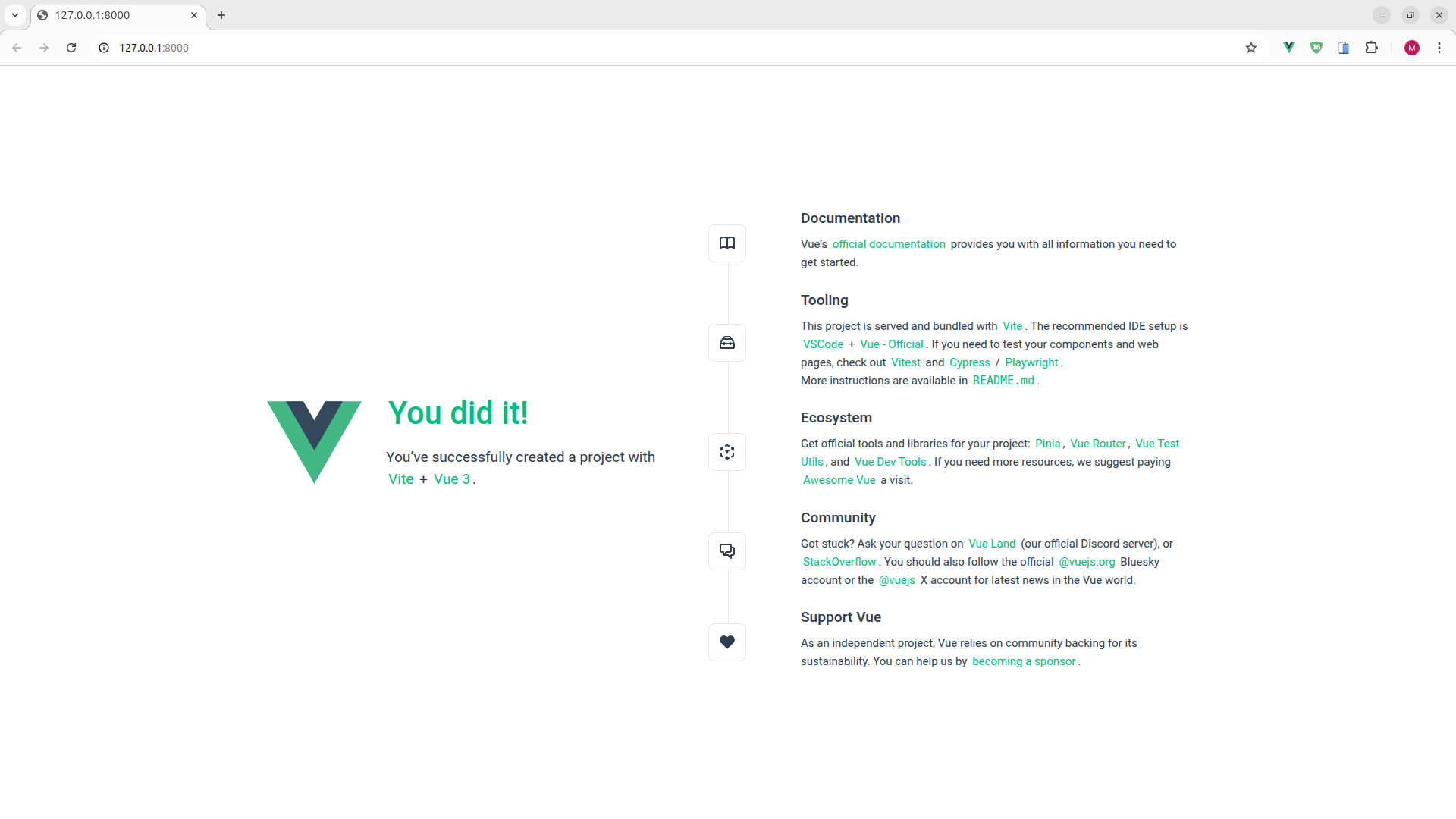
Task: Open the Vue devtools extension icon
Action: [x=1288, y=48]
